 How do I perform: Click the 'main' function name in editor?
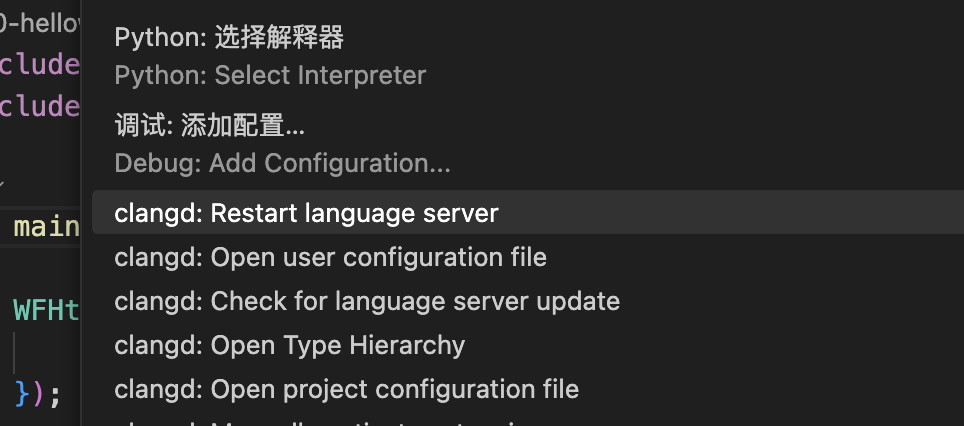point(47,227)
